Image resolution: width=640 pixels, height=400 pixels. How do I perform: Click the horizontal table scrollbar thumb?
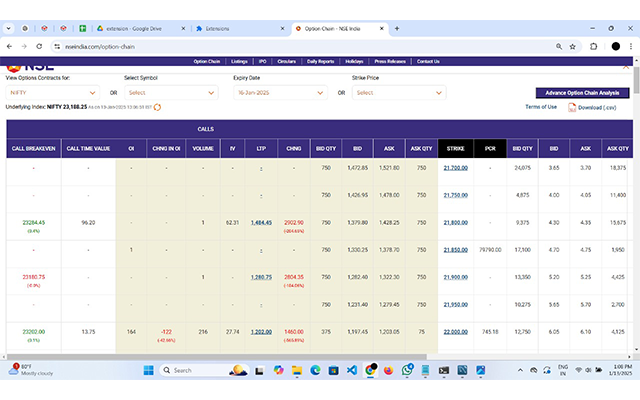[x=217, y=356]
